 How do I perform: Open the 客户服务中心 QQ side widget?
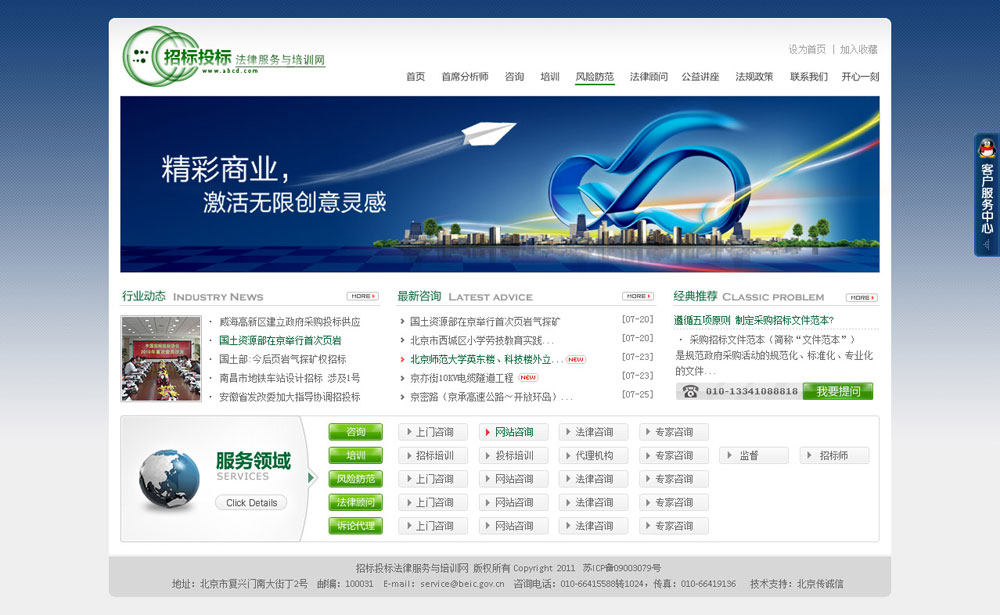[x=986, y=195]
